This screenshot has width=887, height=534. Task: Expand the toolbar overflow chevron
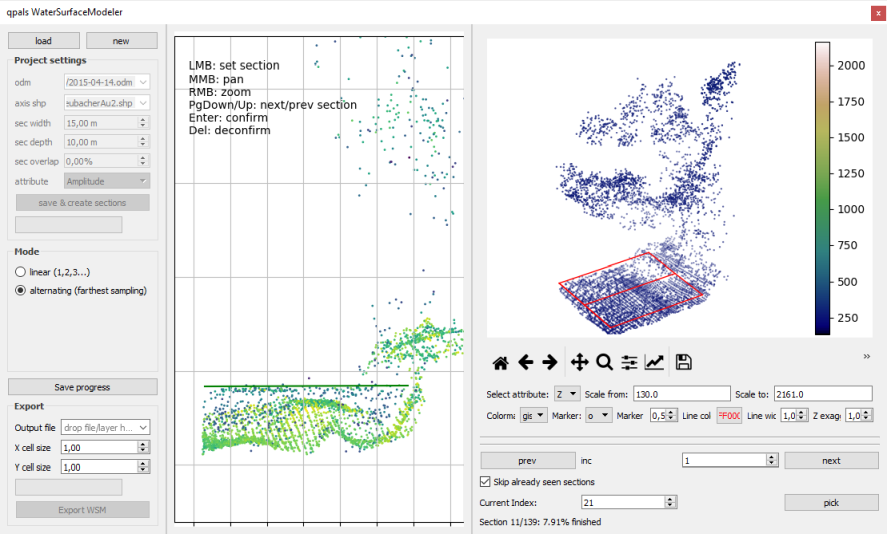click(x=866, y=356)
